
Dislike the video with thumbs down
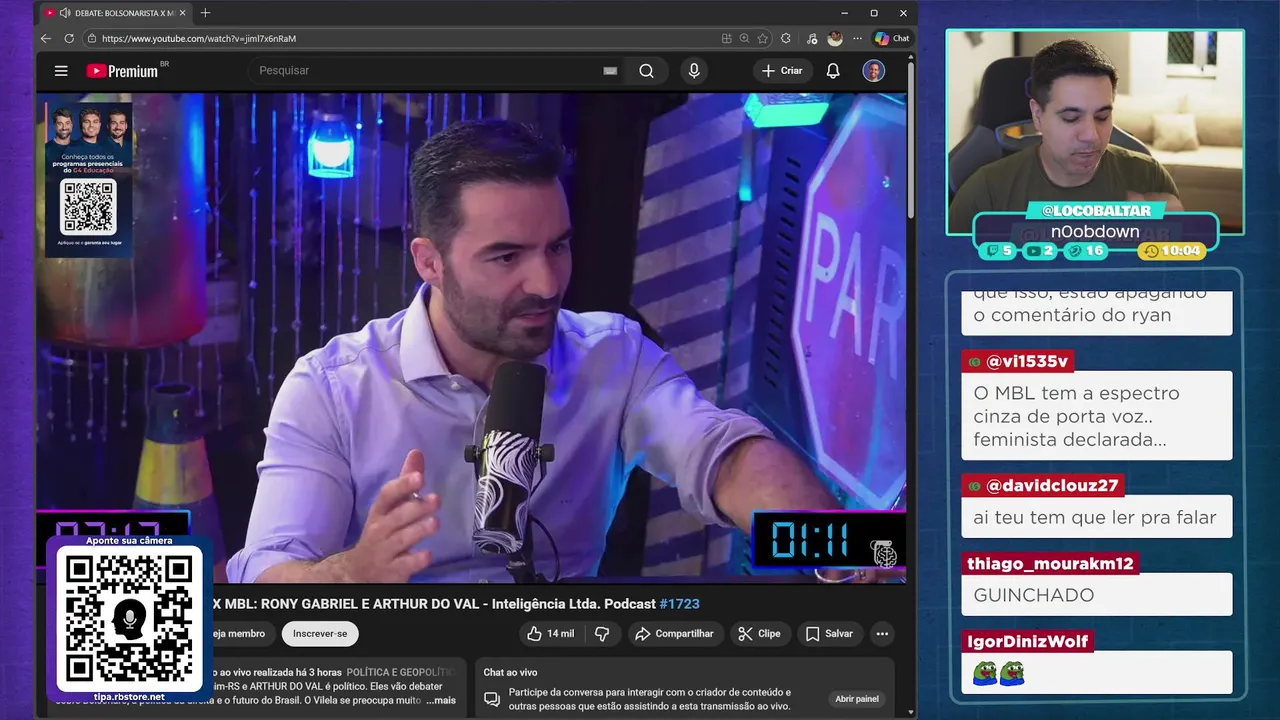(602, 634)
